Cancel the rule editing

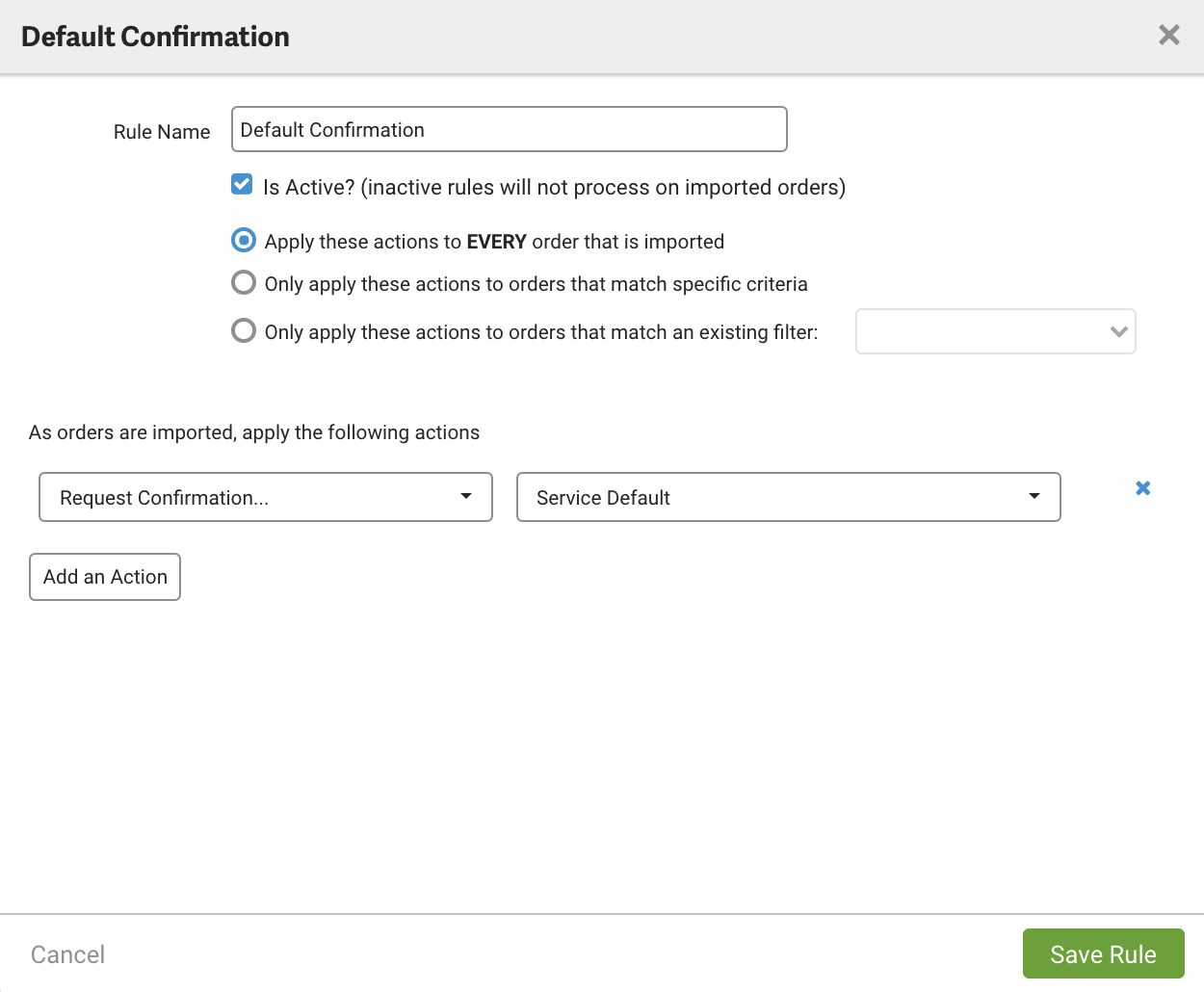67,954
